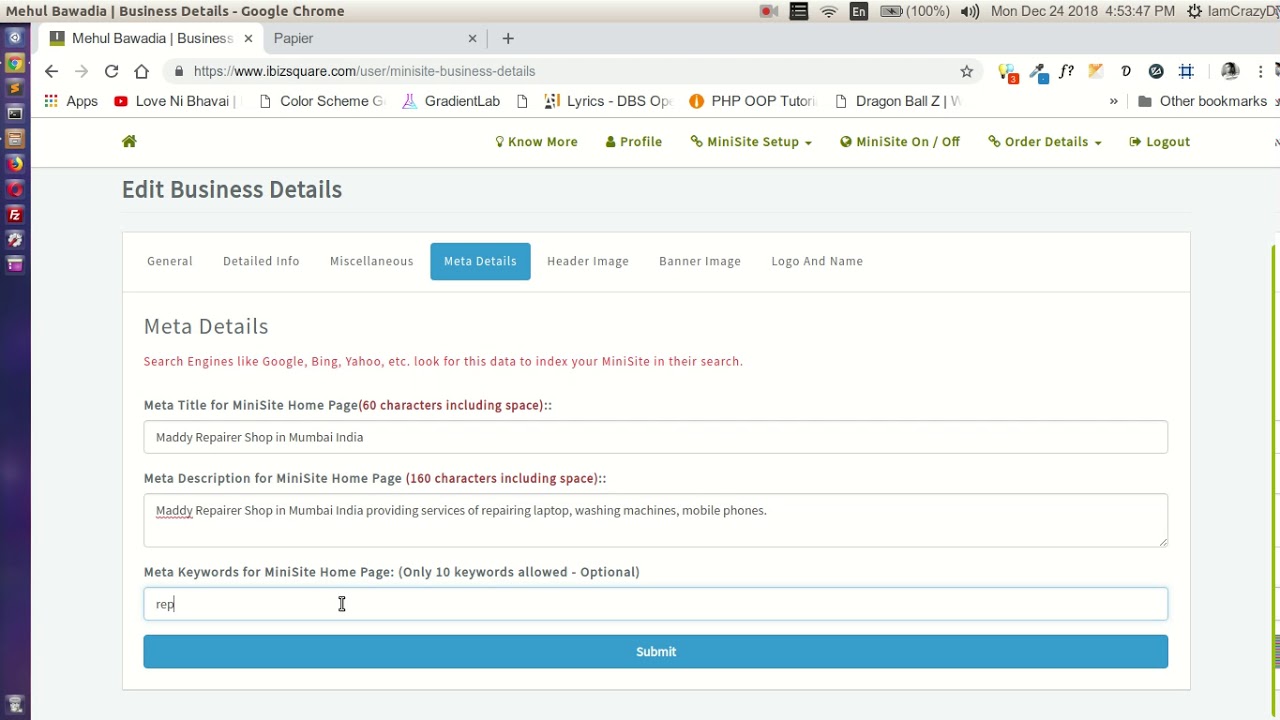Go back with the browser back arrow
Viewport: 1280px width, 720px height.
click(x=51, y=71)
